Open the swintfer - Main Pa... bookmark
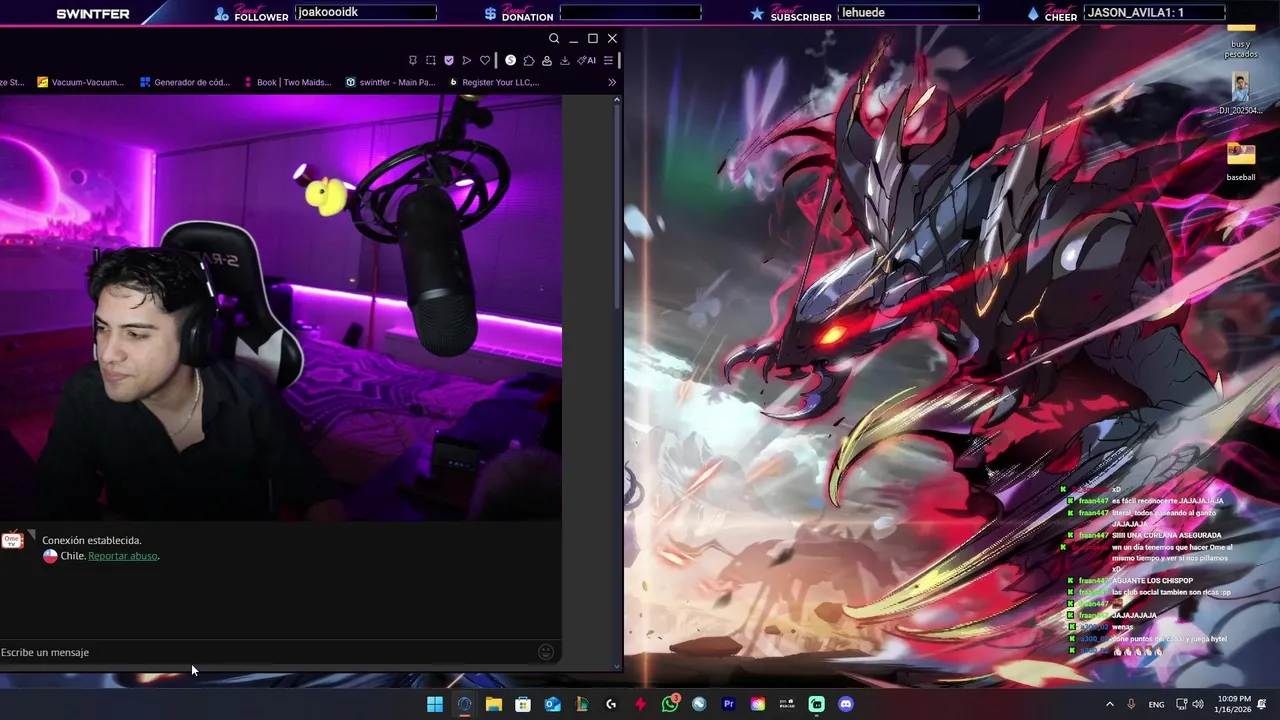Viewport: 1280px width, 720px height. pyautogui.click(x=391, y=82)
